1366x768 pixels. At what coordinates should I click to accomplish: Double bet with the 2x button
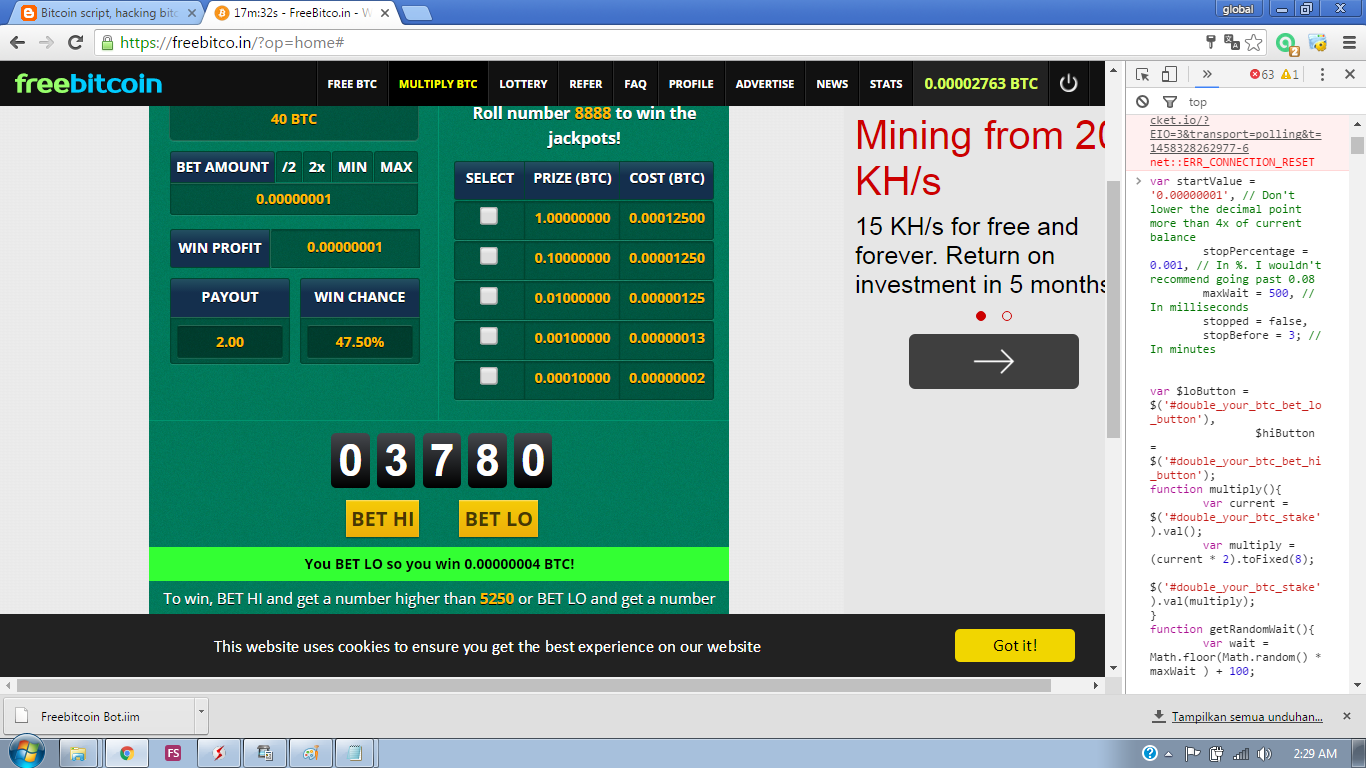point(317,167)
